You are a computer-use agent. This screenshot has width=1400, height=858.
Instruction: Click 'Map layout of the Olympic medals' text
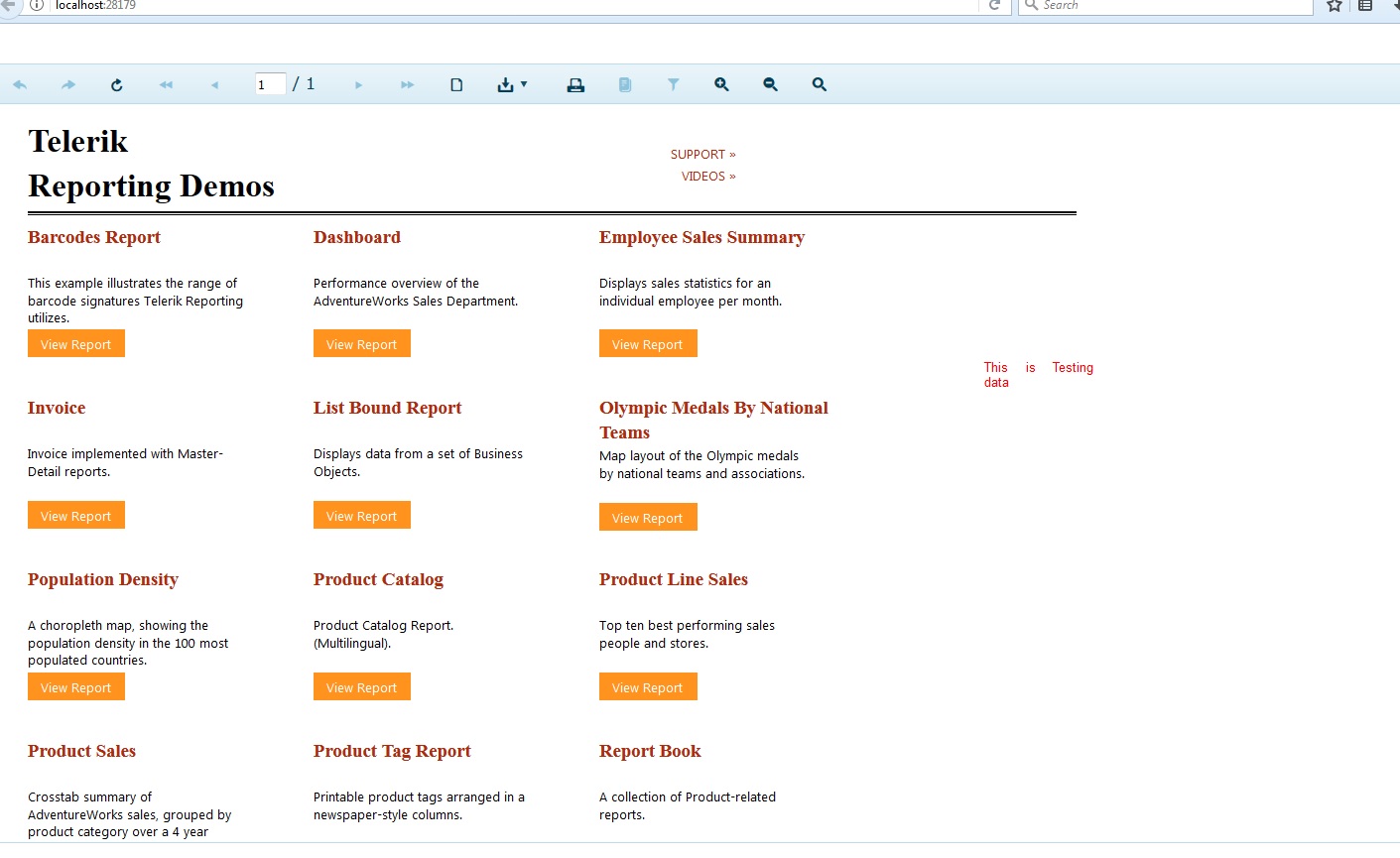click(x=701, y=465)
